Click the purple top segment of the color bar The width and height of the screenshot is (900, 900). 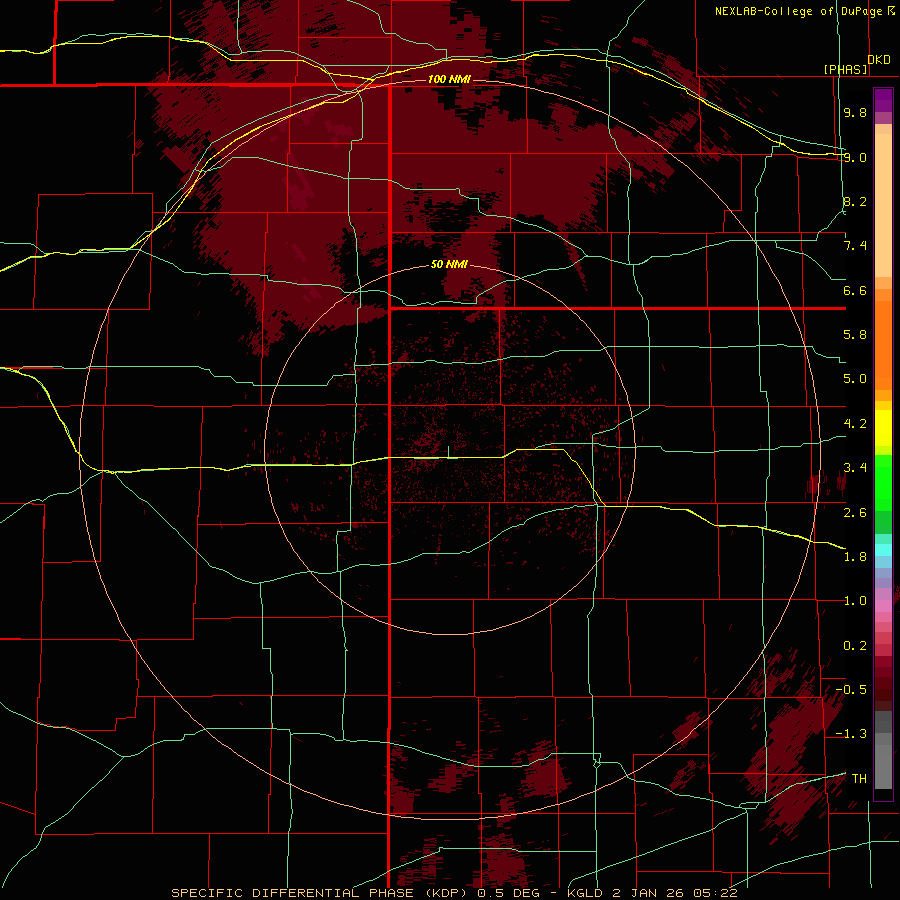point(883,100)
